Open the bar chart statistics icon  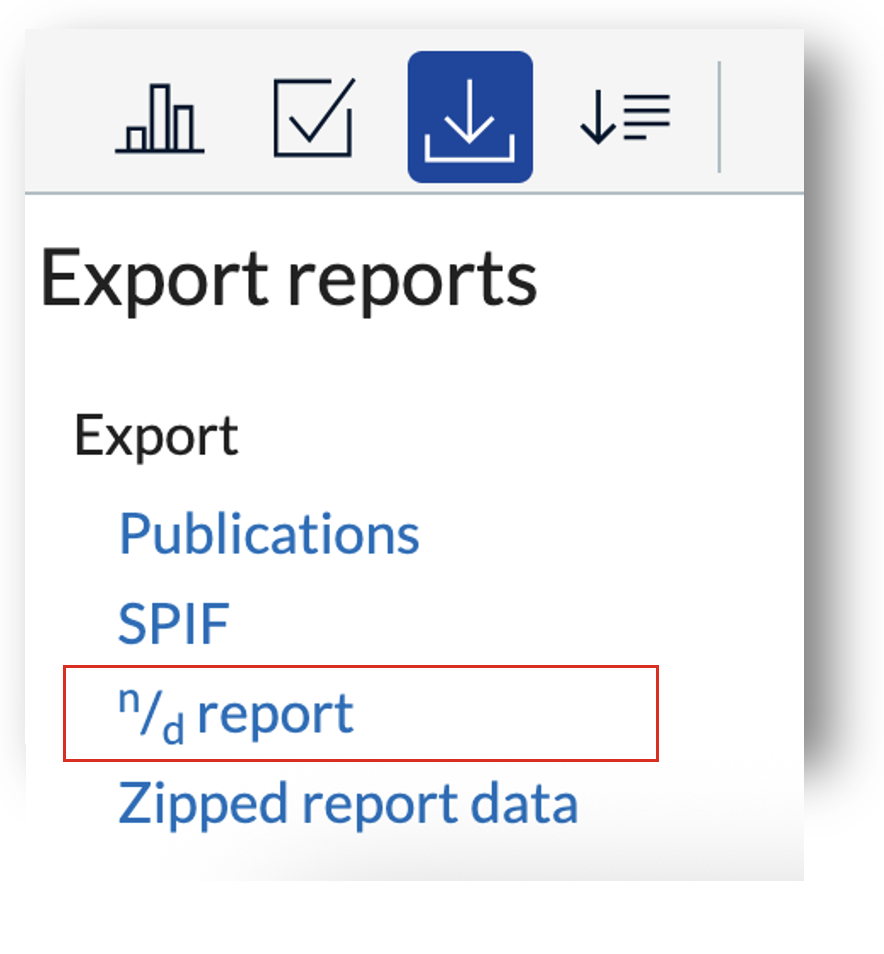[x=159, y=118]
